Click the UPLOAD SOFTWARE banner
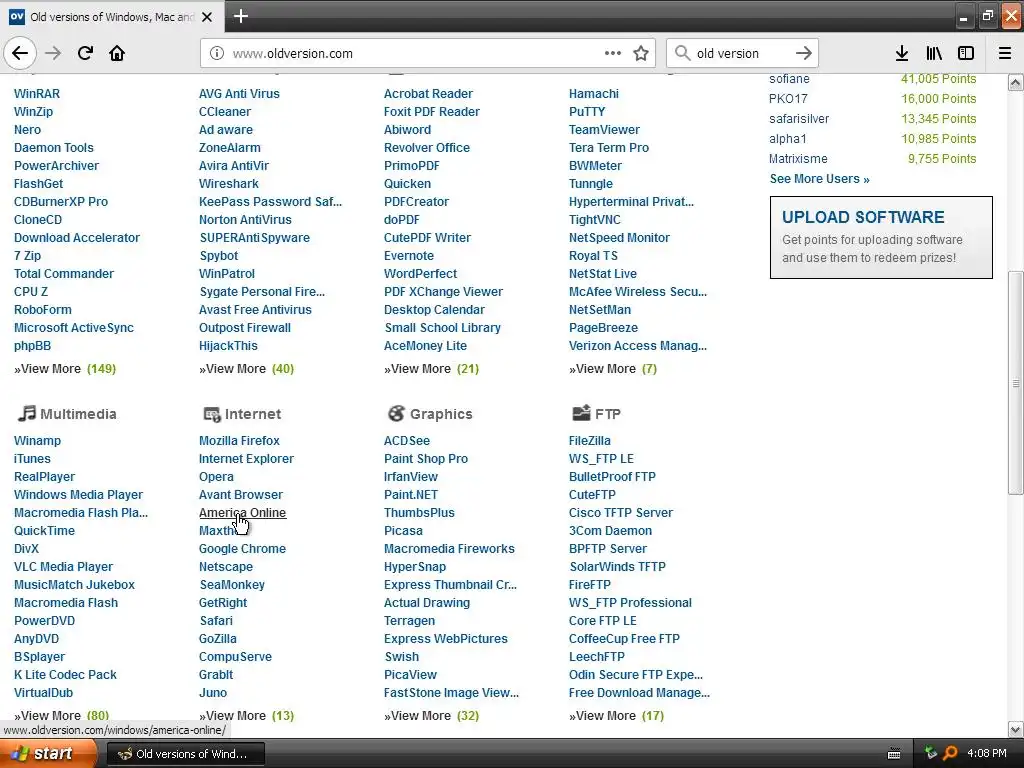 pos(881,237)
